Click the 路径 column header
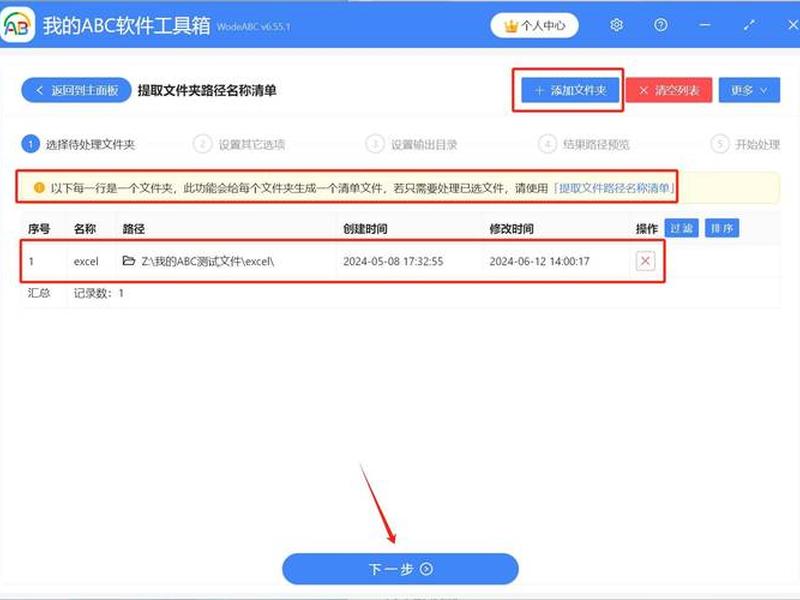 134,229
